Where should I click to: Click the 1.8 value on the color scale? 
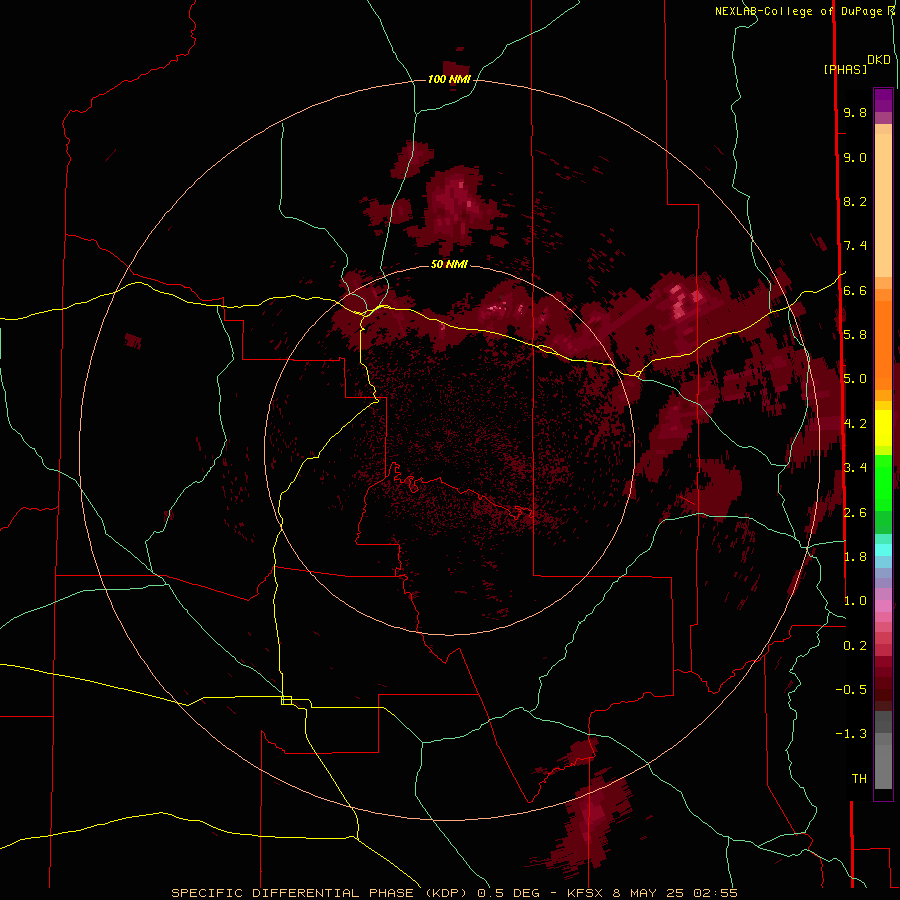(855, 557)
